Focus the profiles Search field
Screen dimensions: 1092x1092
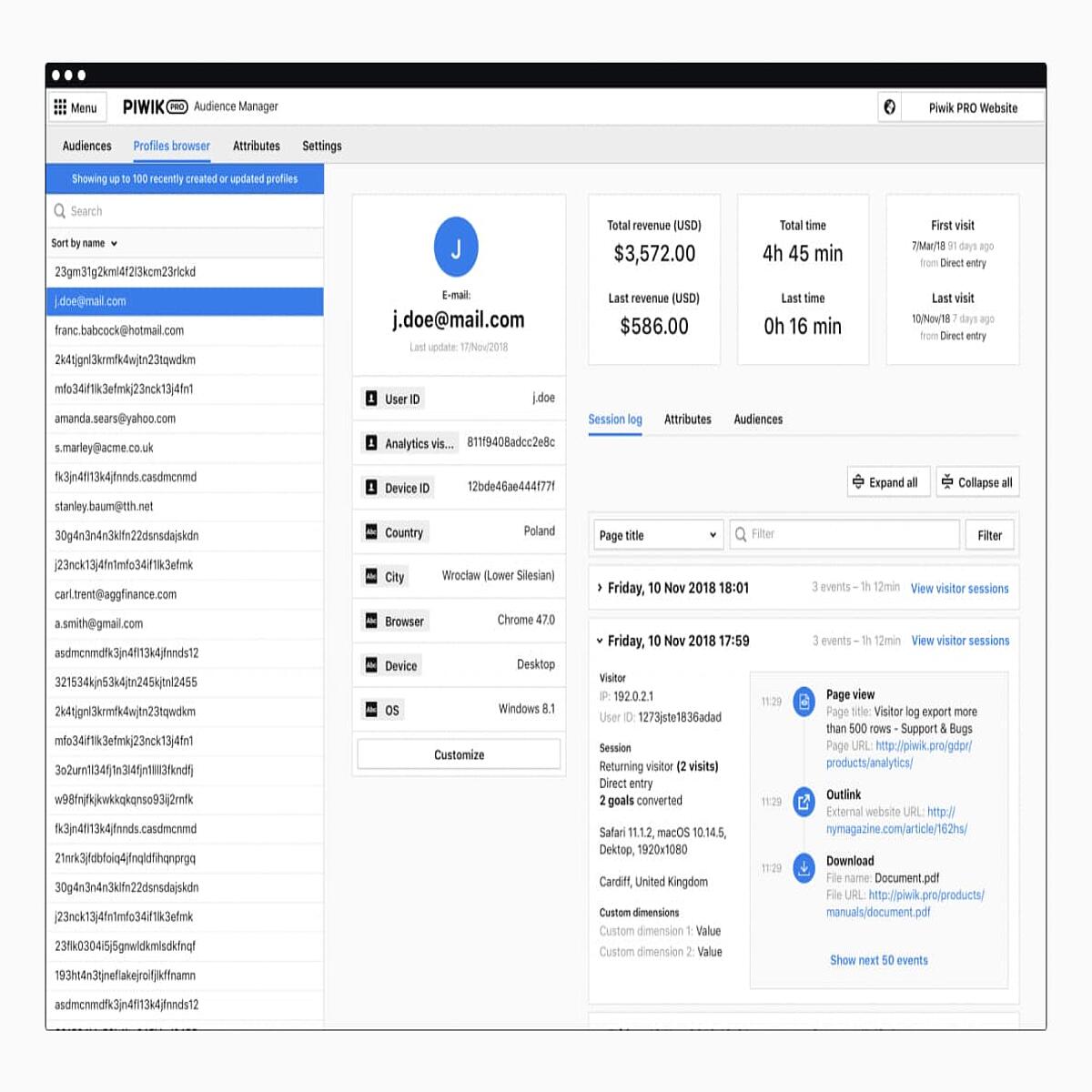(x=185, y=211)
